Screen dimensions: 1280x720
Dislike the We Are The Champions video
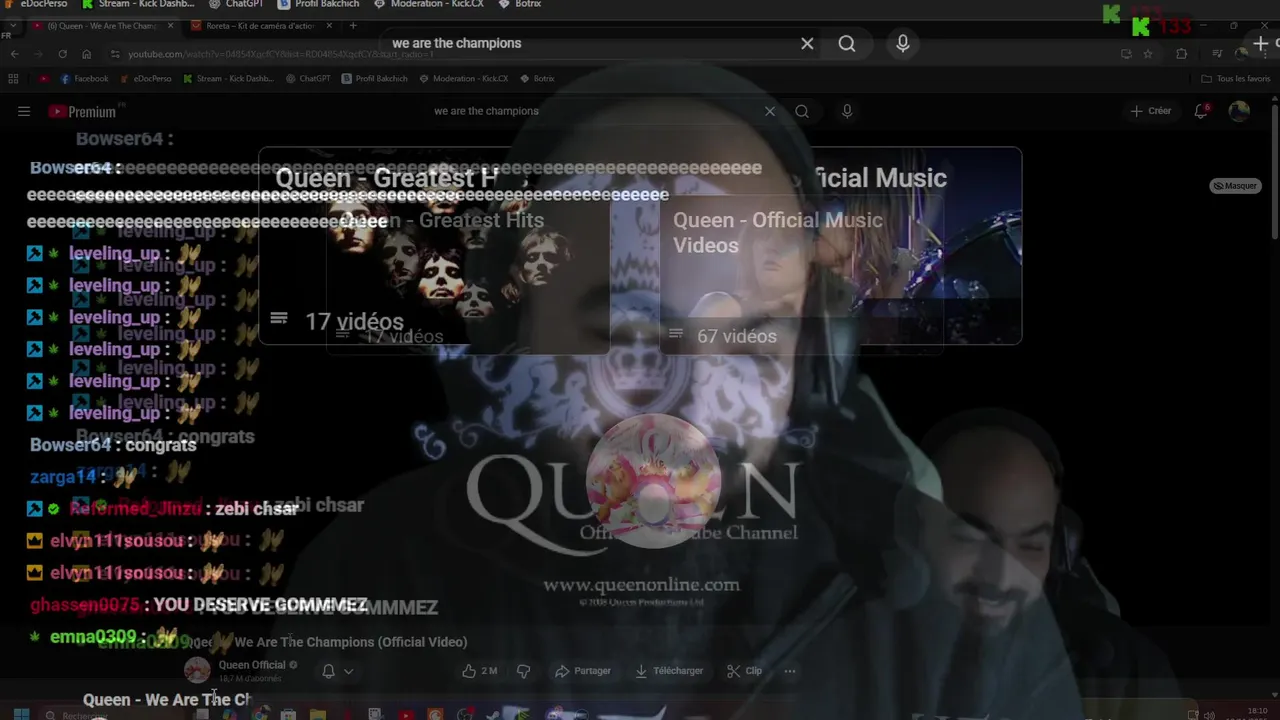coord(523,671)
